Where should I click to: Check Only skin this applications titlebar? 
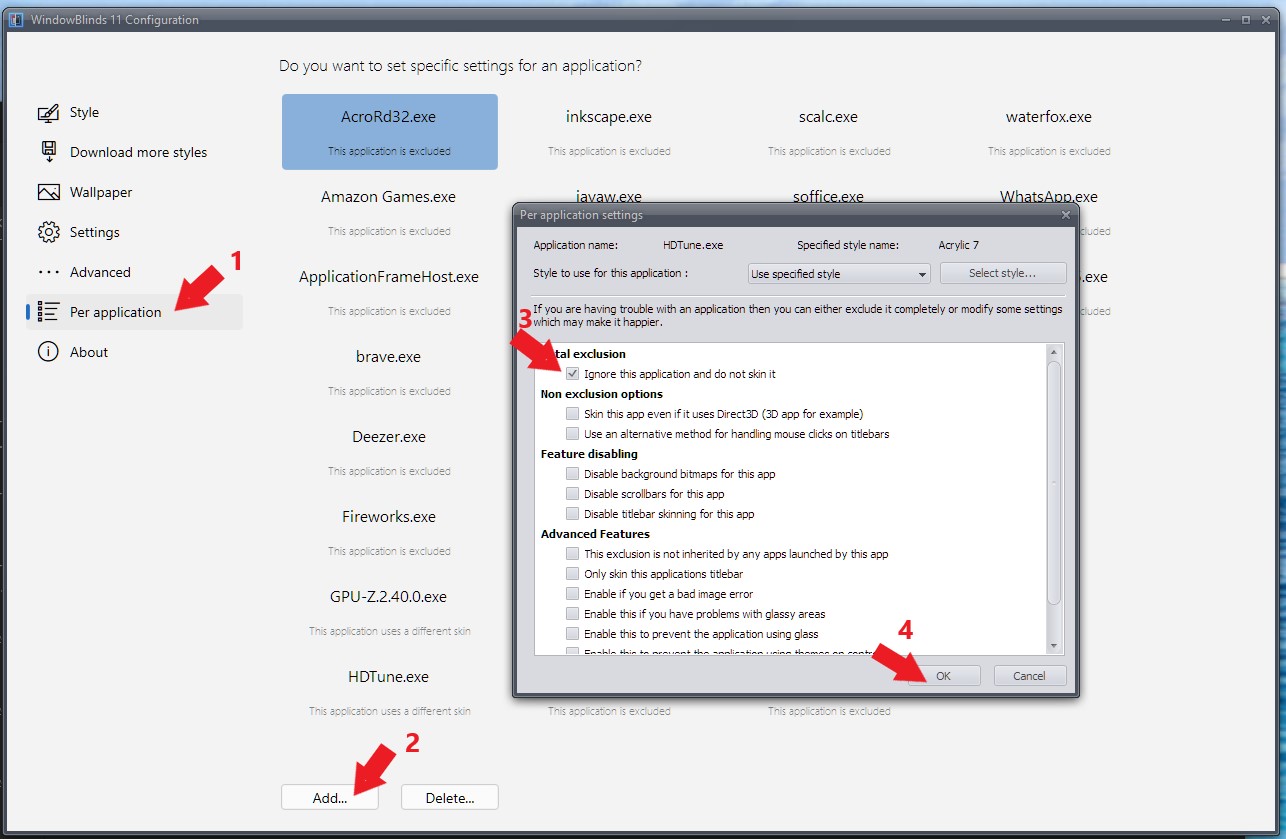(x=572, y=574)
